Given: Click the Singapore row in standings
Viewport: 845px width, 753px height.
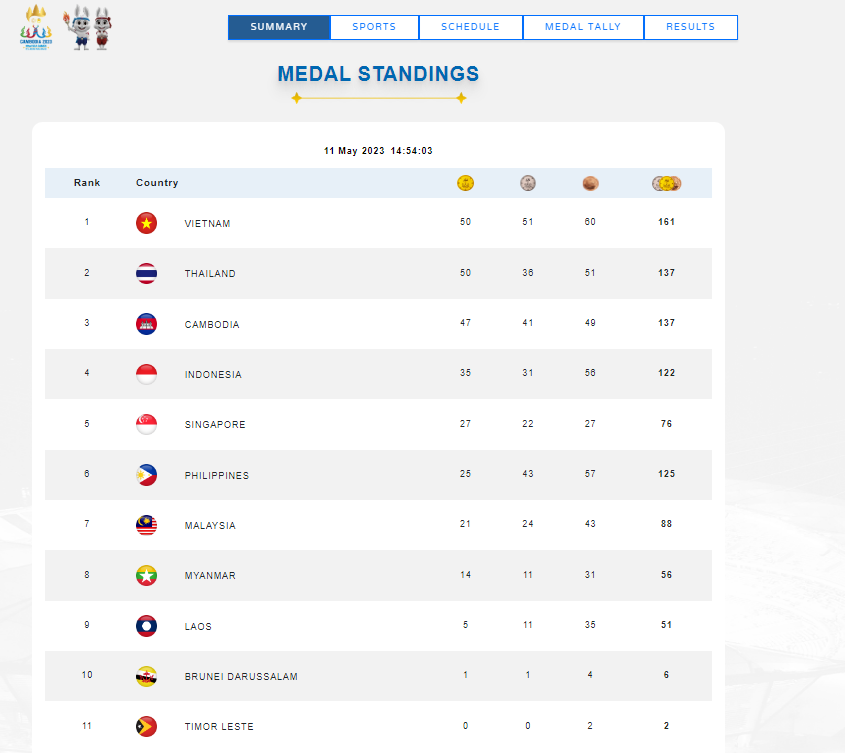Looking at the screenshot, I should pyautogui.click(x=378, y=424).
